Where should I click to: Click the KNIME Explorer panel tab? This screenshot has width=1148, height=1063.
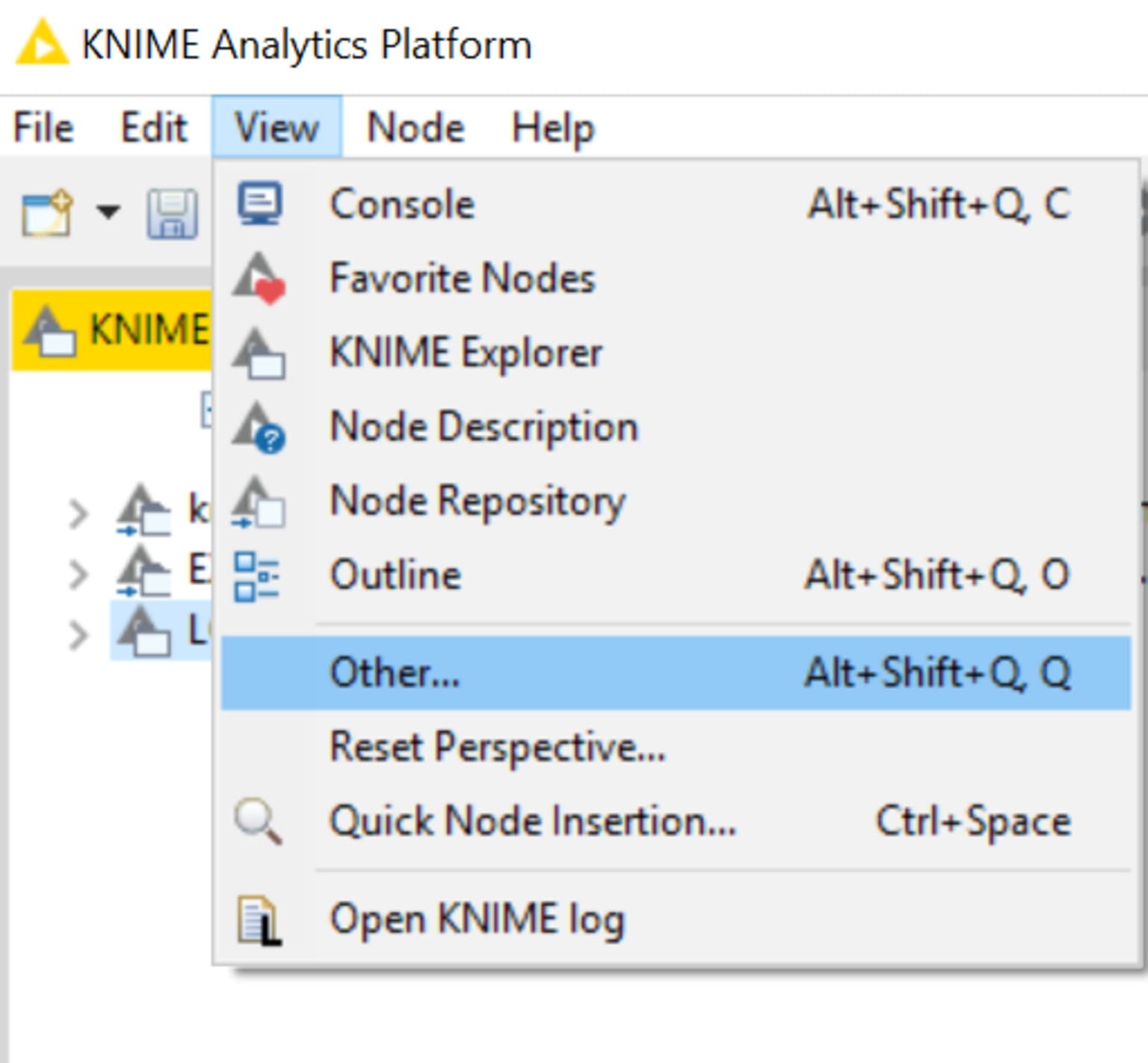[x=112, y=330]
